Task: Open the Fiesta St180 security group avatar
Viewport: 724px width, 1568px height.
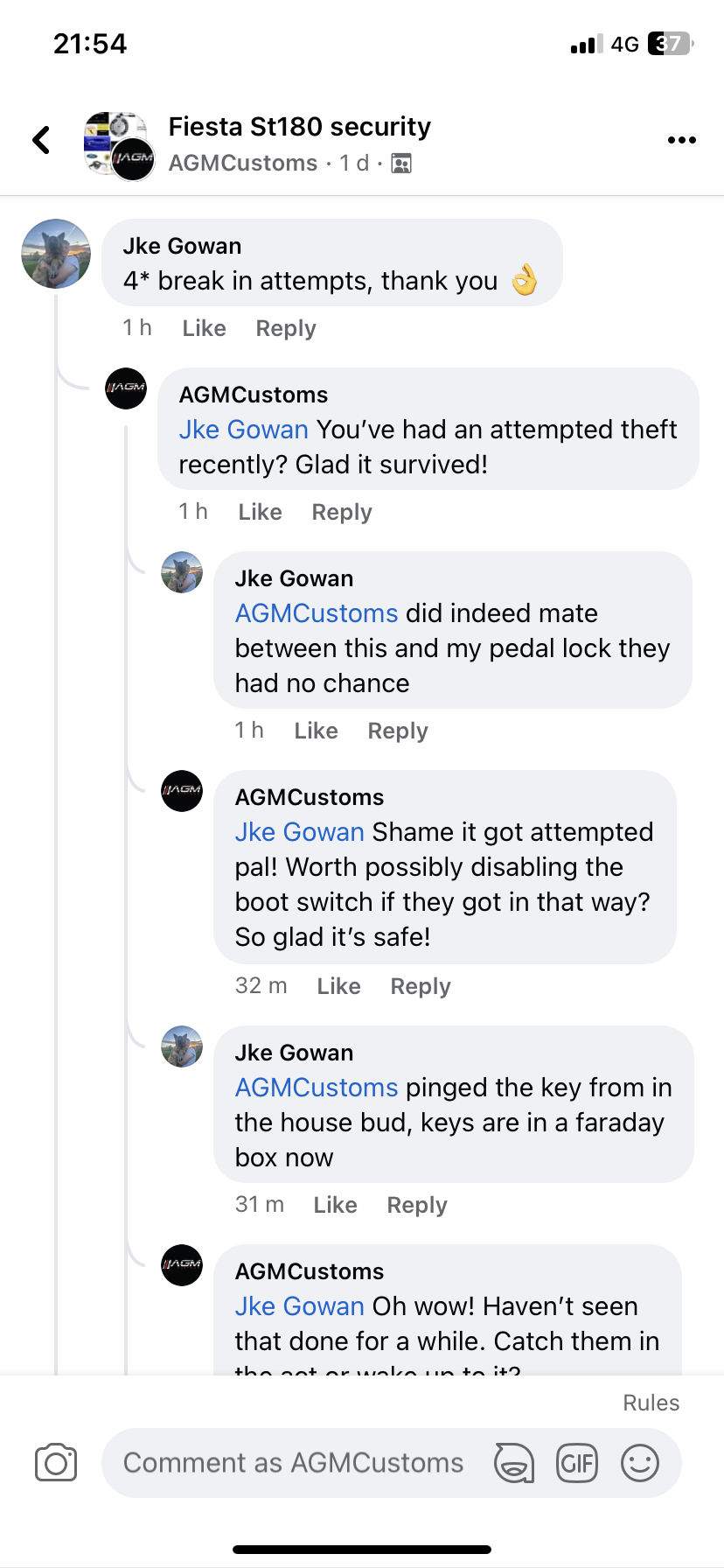Action: pyautogui.click(x=119, y=145)
